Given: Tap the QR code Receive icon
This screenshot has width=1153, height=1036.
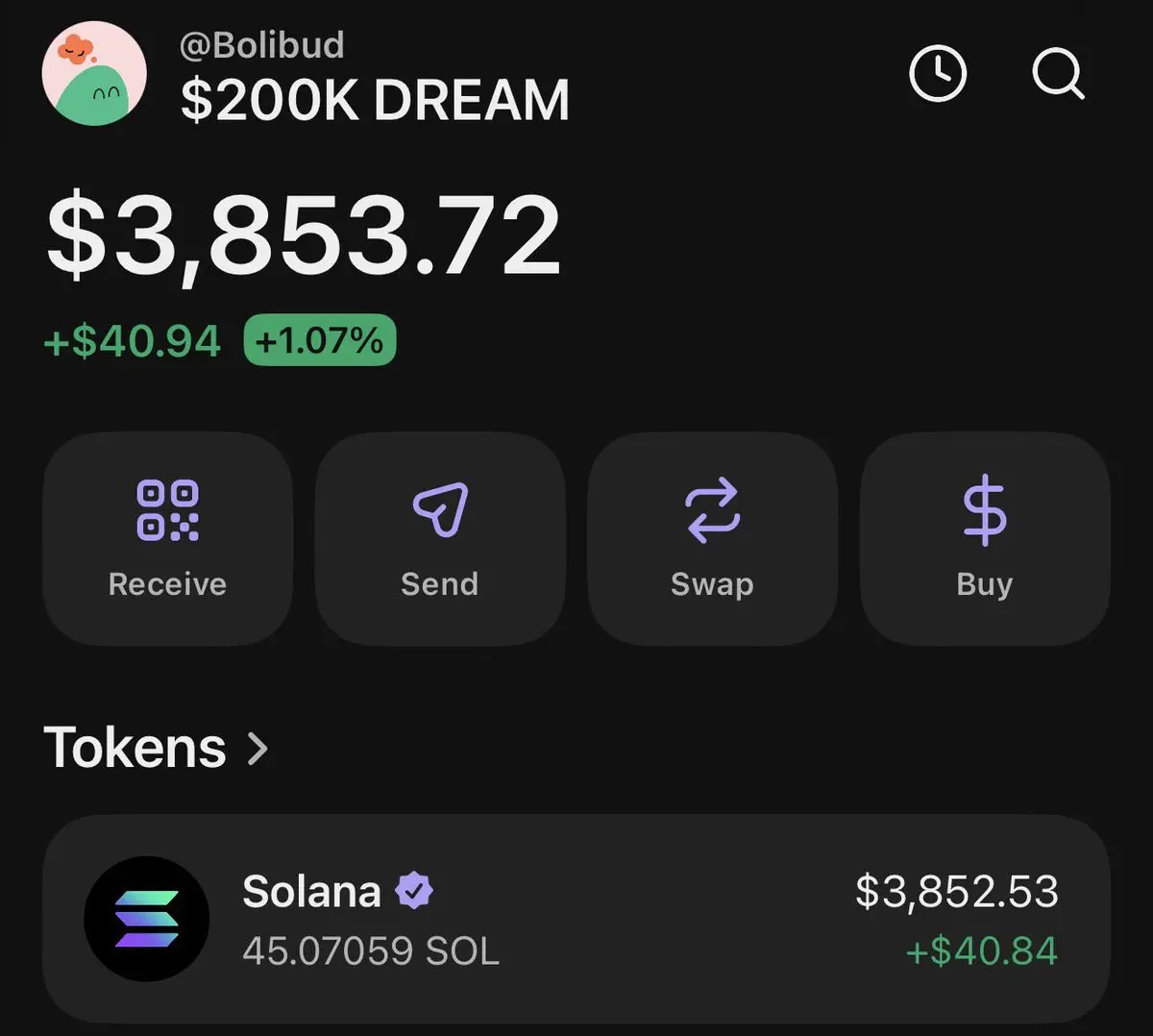Looking at the screenshot, I should tap(167, 510).
